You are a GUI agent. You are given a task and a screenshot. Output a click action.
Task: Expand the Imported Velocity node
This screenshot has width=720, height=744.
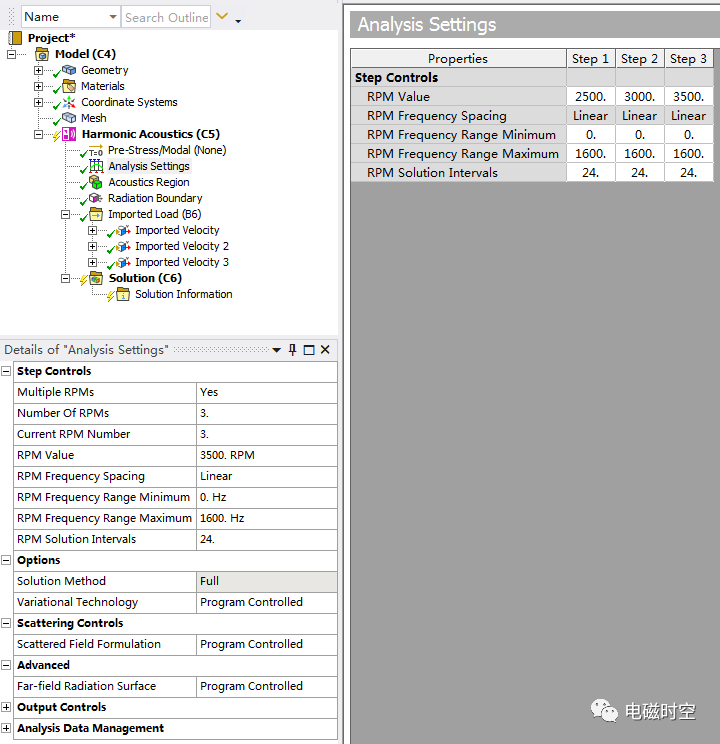pos(93,231)
